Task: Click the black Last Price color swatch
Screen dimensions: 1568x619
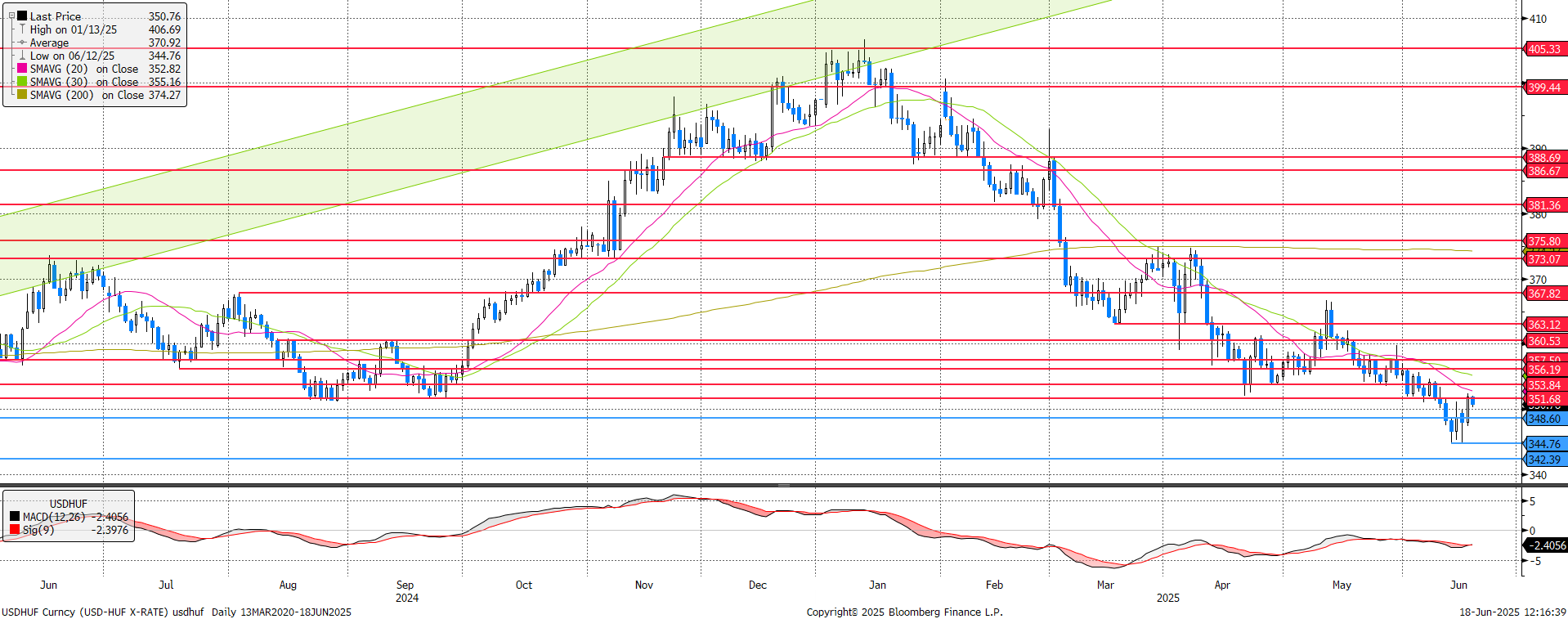Action: 22,16
